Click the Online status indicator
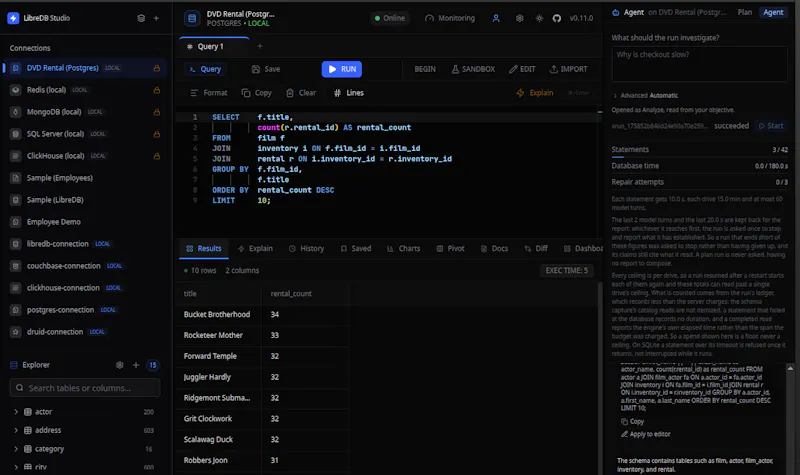 coord(390,18)
